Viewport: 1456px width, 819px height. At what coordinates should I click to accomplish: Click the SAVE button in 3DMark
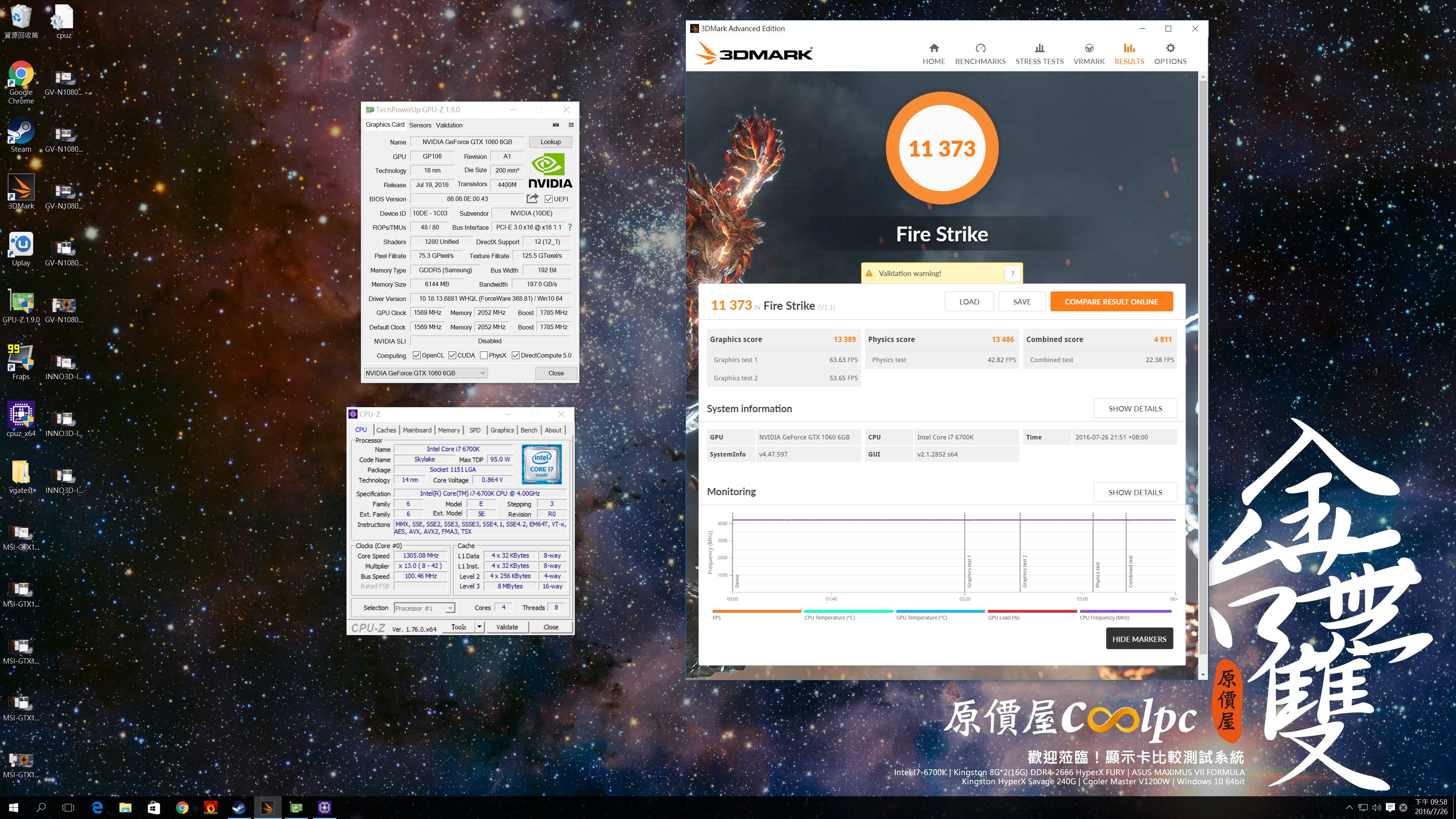pyautogui.click(x=1021, y=301)
